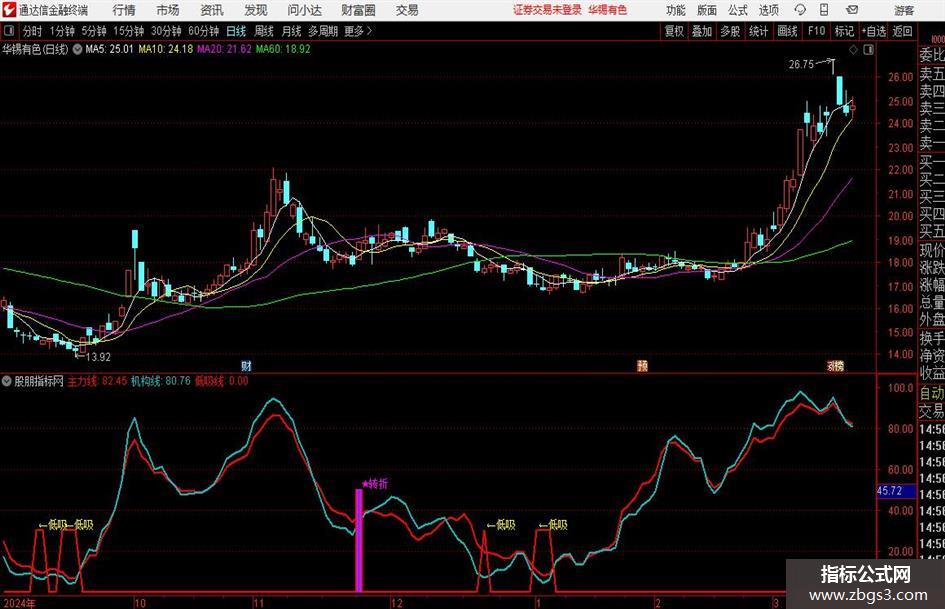This screenshot has height=609, width=945.
Task: Open the 市场 menu
Action: click(168, 10)
